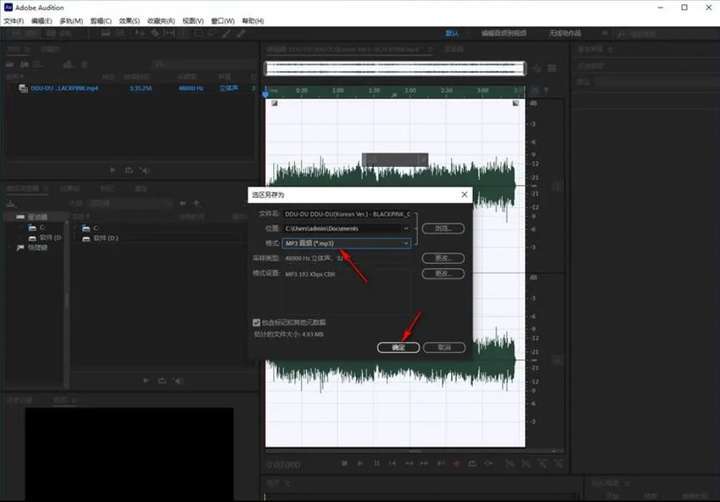Click the last zoom icon in the transport zoom group
The height and width of the screenshot is (502, 720).
[x=559, y=464]
